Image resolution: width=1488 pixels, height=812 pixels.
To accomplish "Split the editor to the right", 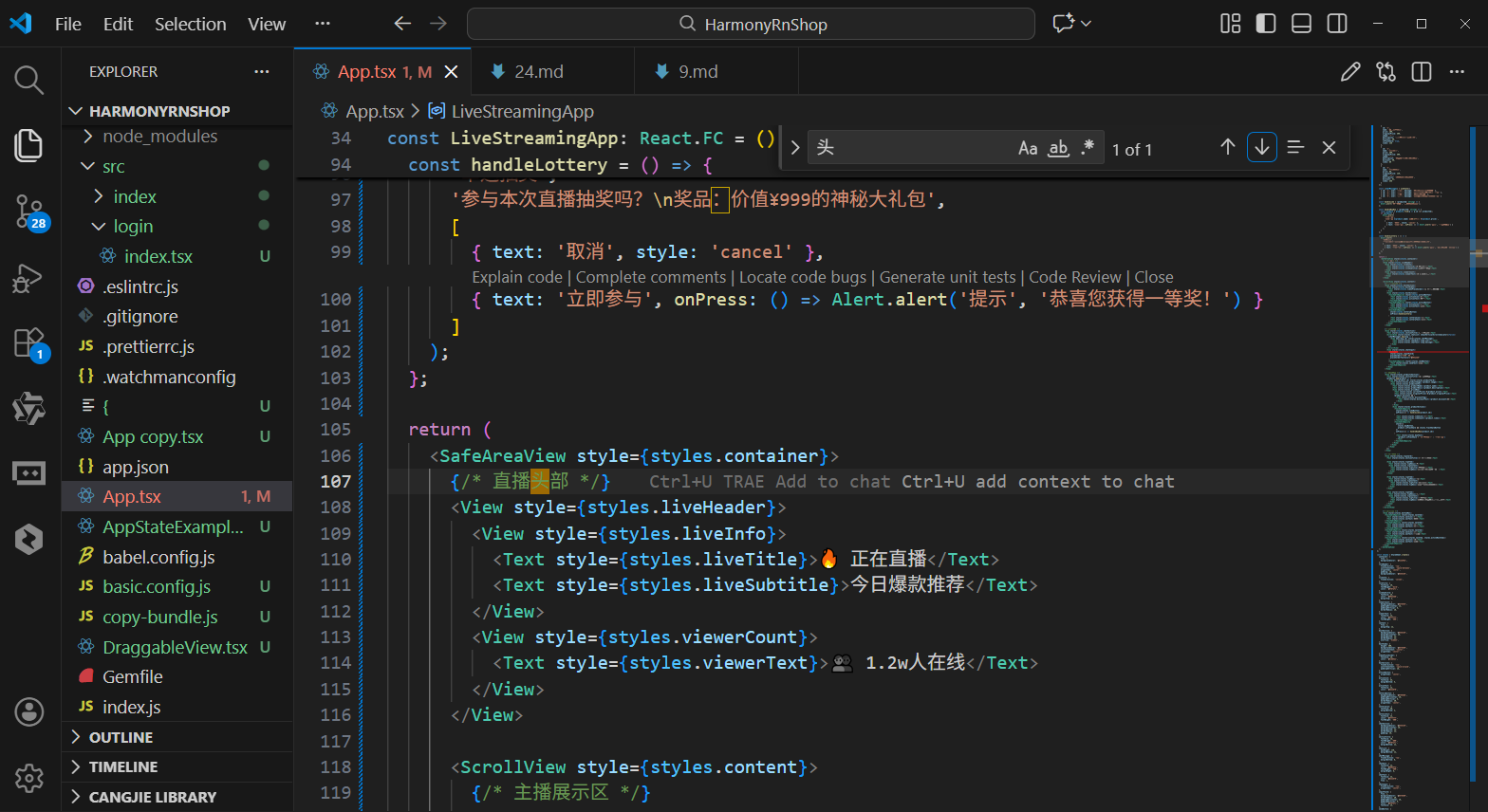I will [1422, 72].
